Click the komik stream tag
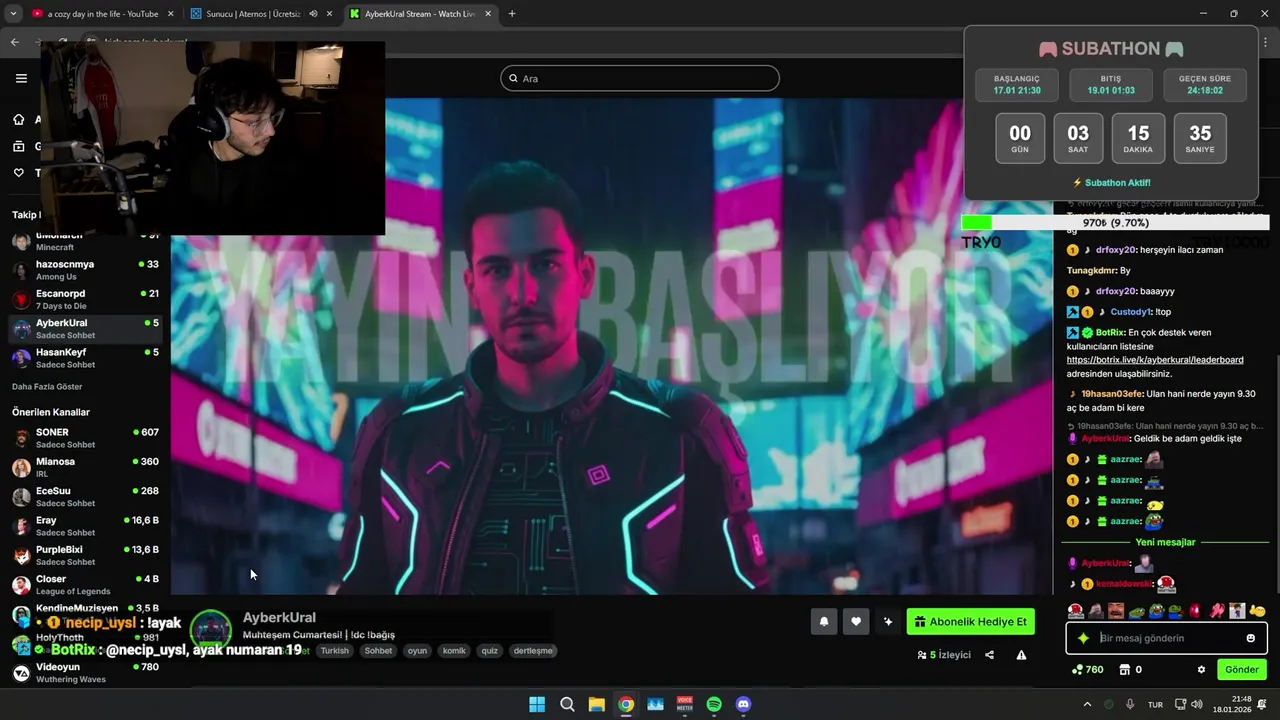 pyautogui.click(x=454, y=651)
